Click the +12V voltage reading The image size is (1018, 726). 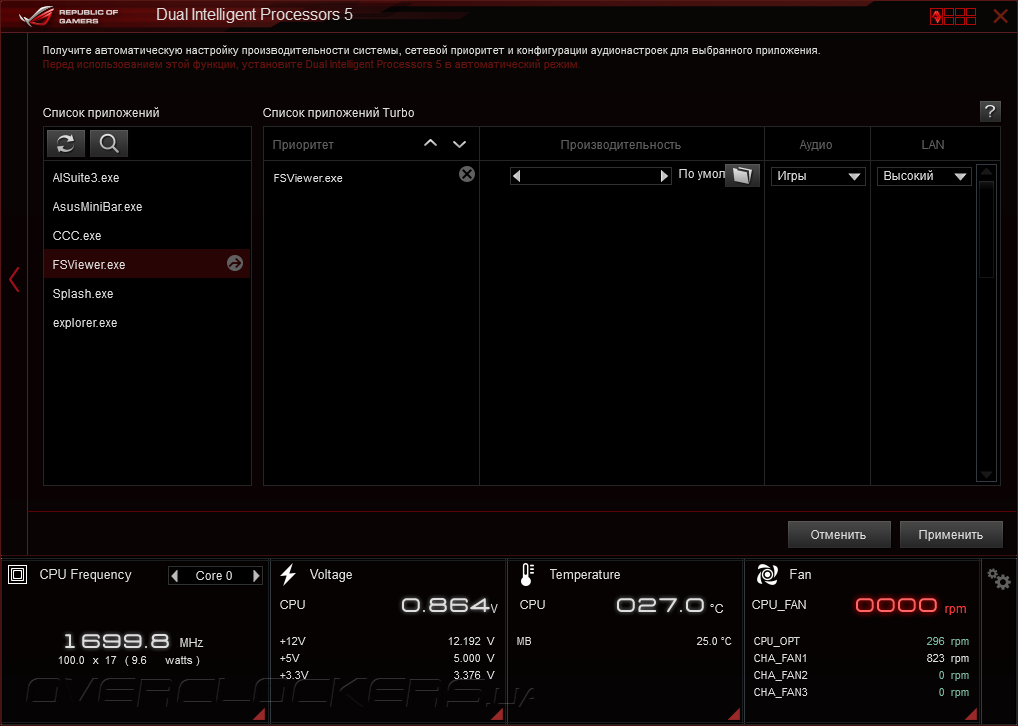point(471,641)
